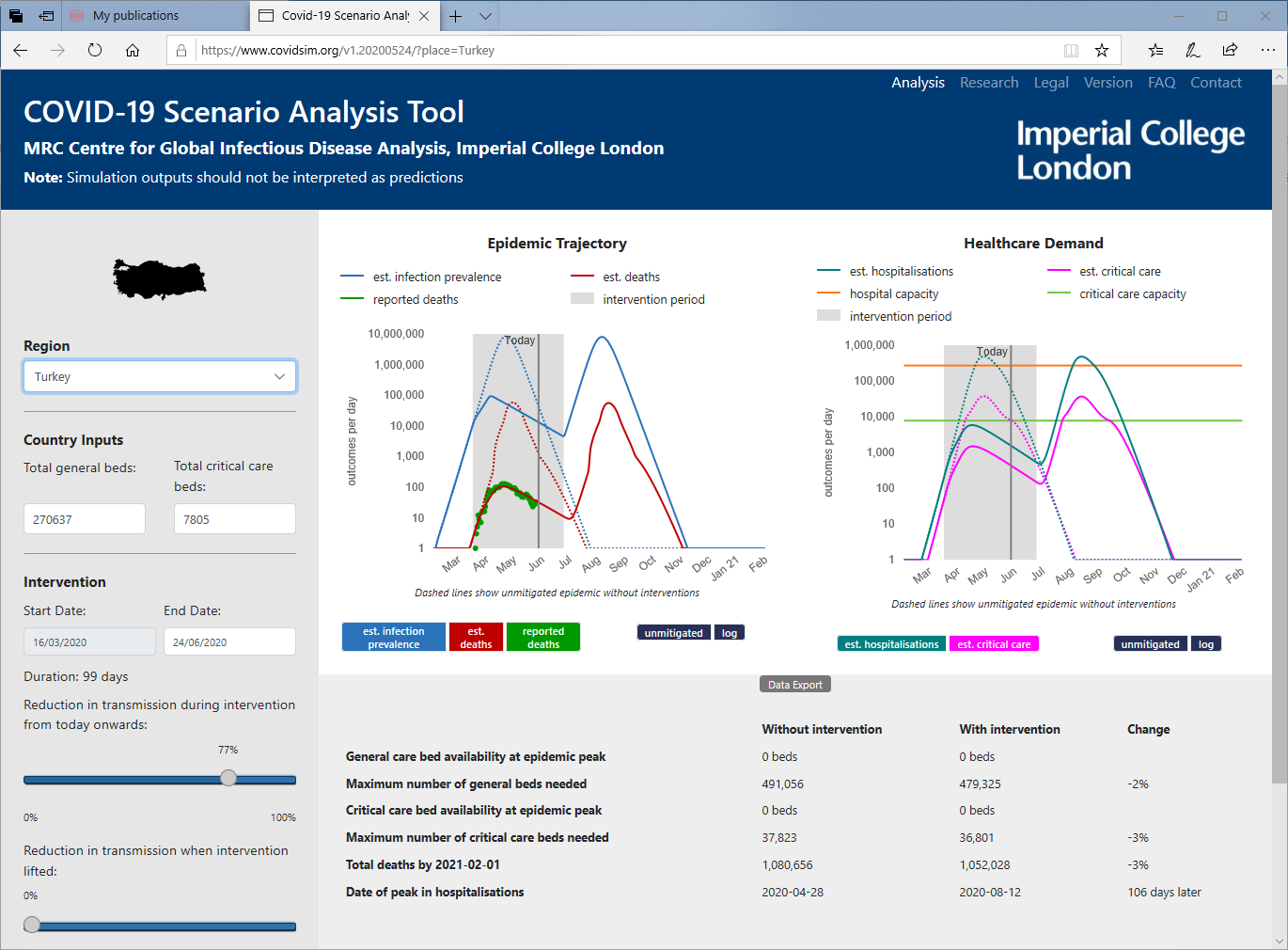Click the Data Export button
Viewport: 1288px width, 950px height.
coord(794,685)
